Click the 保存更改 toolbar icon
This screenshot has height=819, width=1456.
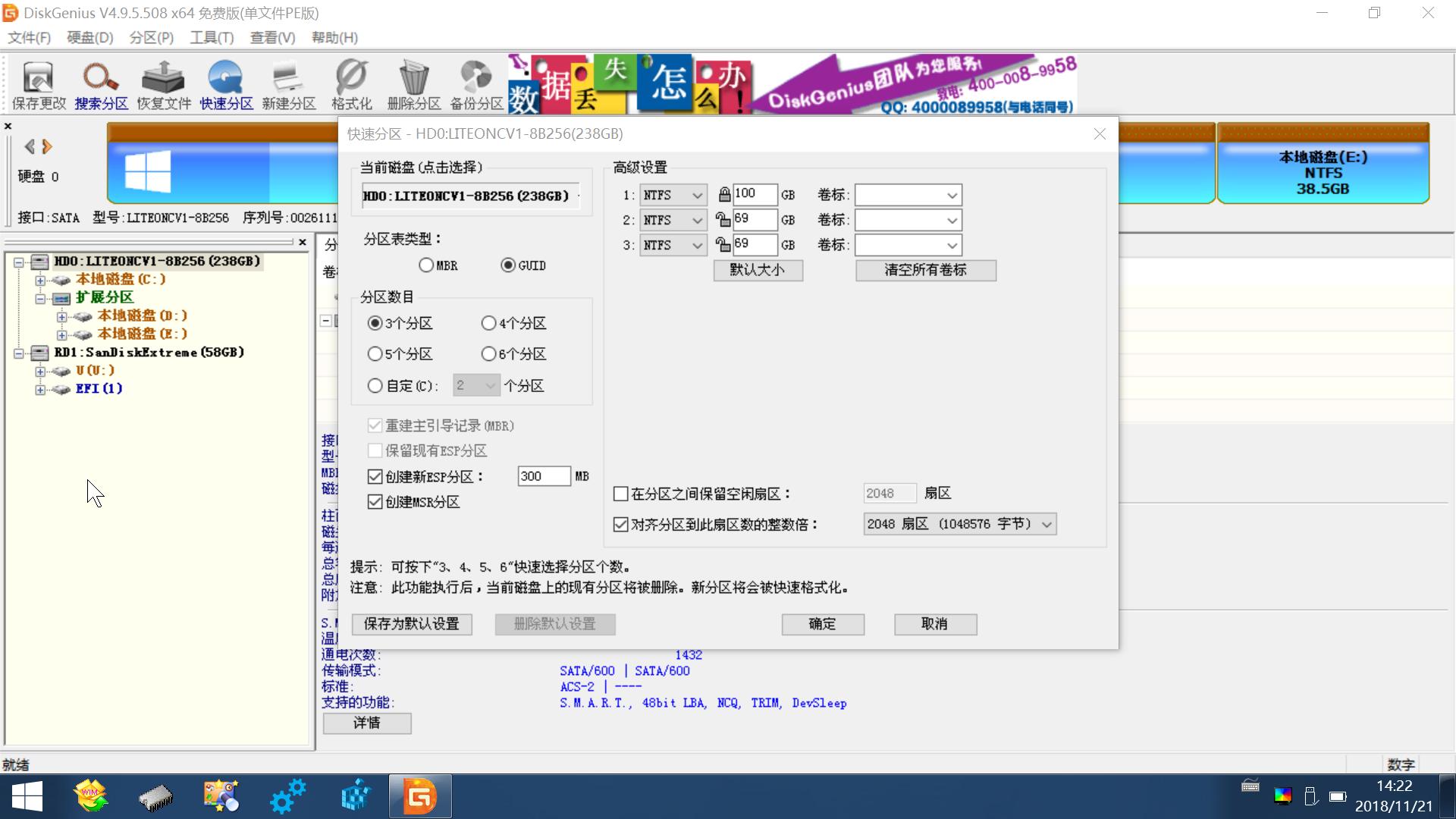pos(37,83)
